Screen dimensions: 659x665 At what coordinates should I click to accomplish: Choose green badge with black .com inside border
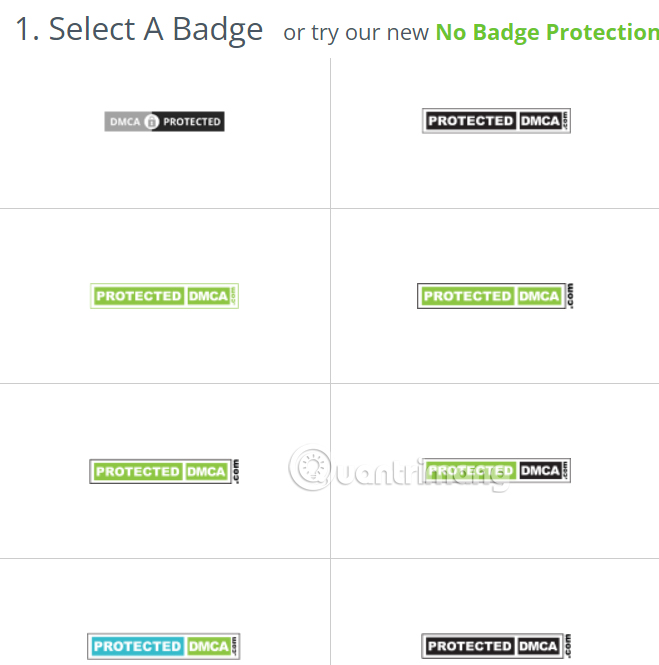(x=165, y=471)
